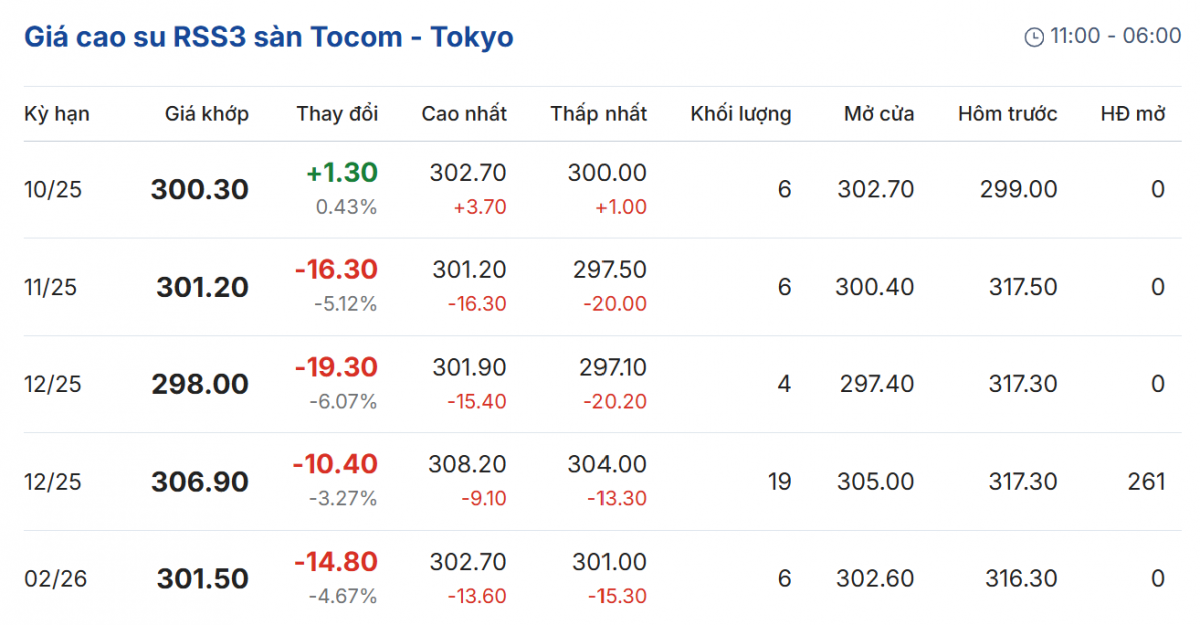The image size is (1200, 625).
Task: Select the green +1.30 change value
Action: [342, 173]
